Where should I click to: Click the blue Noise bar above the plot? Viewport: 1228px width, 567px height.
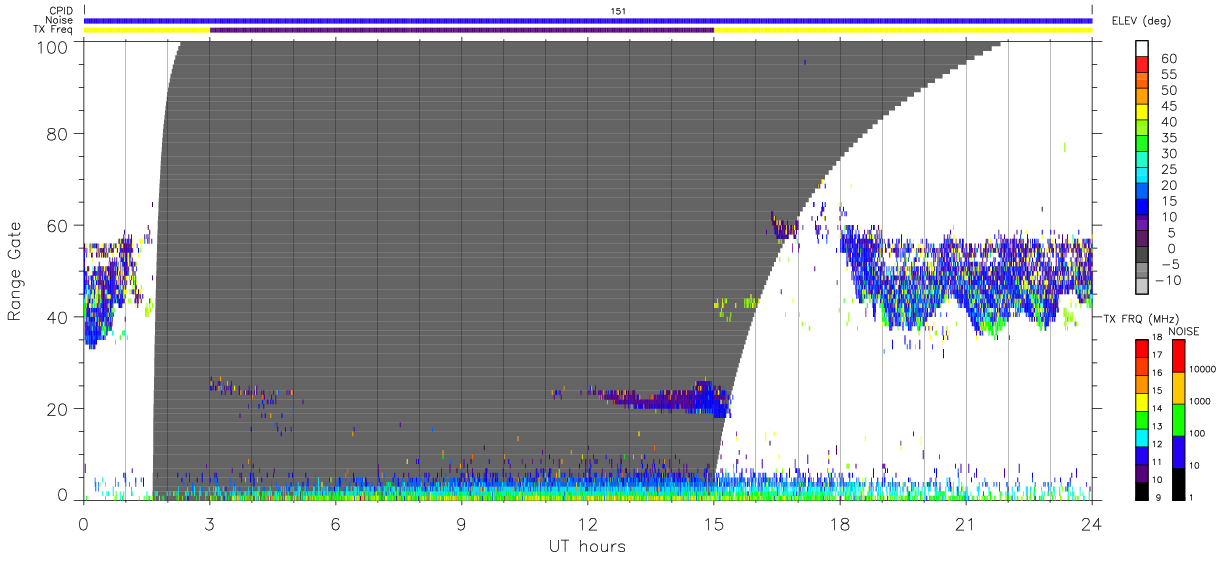pyautogui.click(x=588, y=20)
